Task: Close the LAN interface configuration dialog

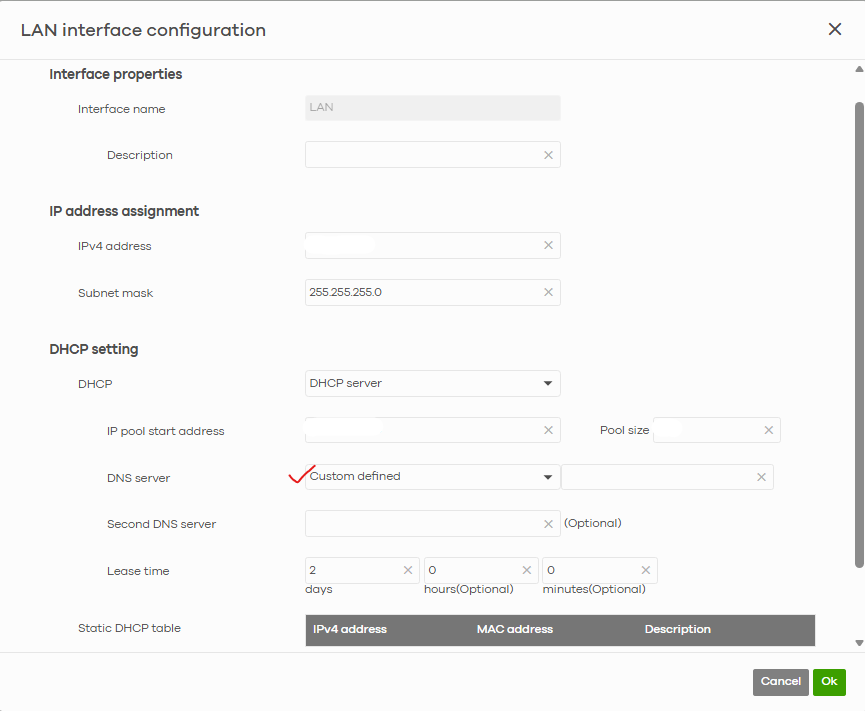Action: pyautogui.click(x=835, y=30)
